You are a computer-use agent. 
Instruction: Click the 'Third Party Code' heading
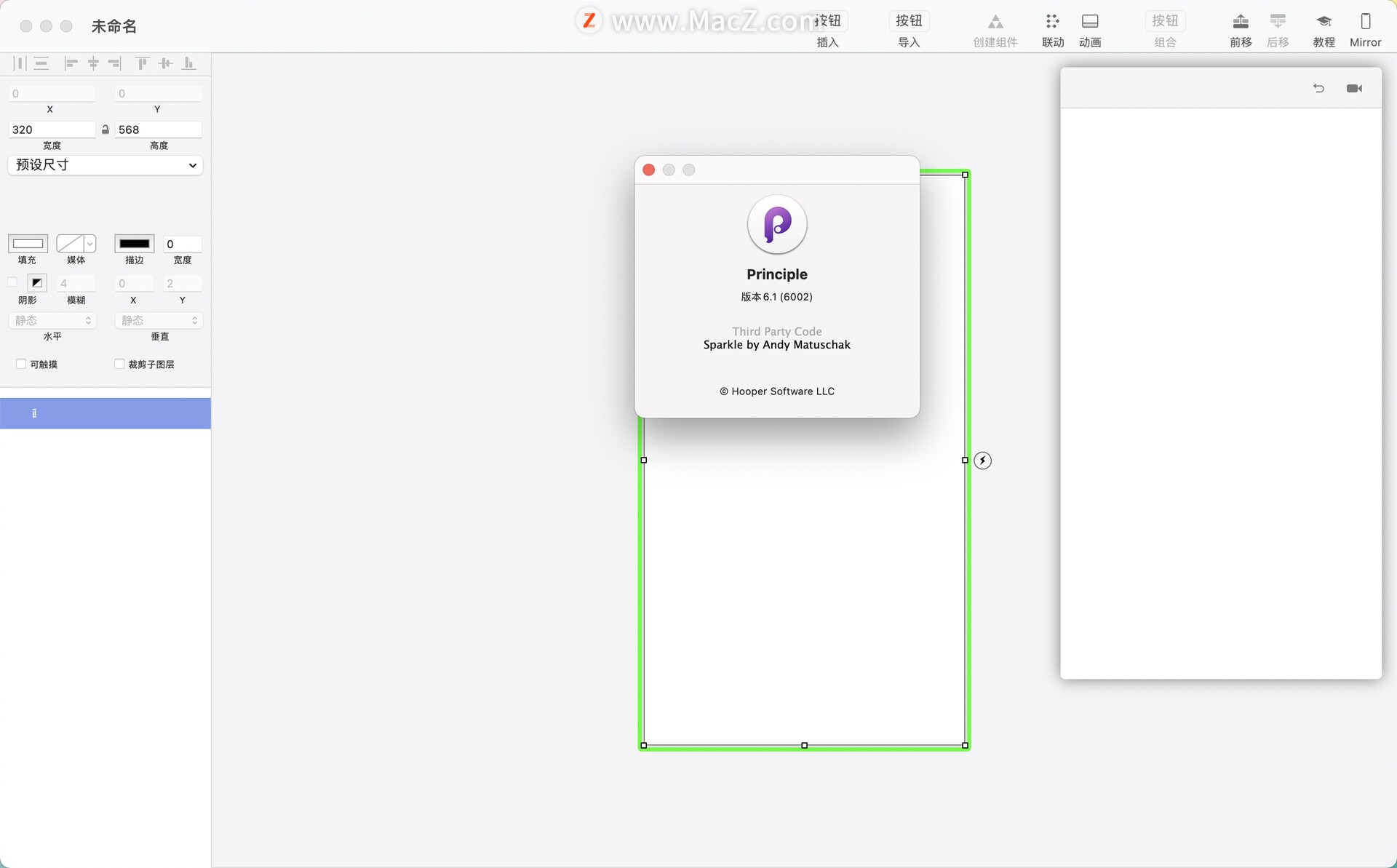777,331
